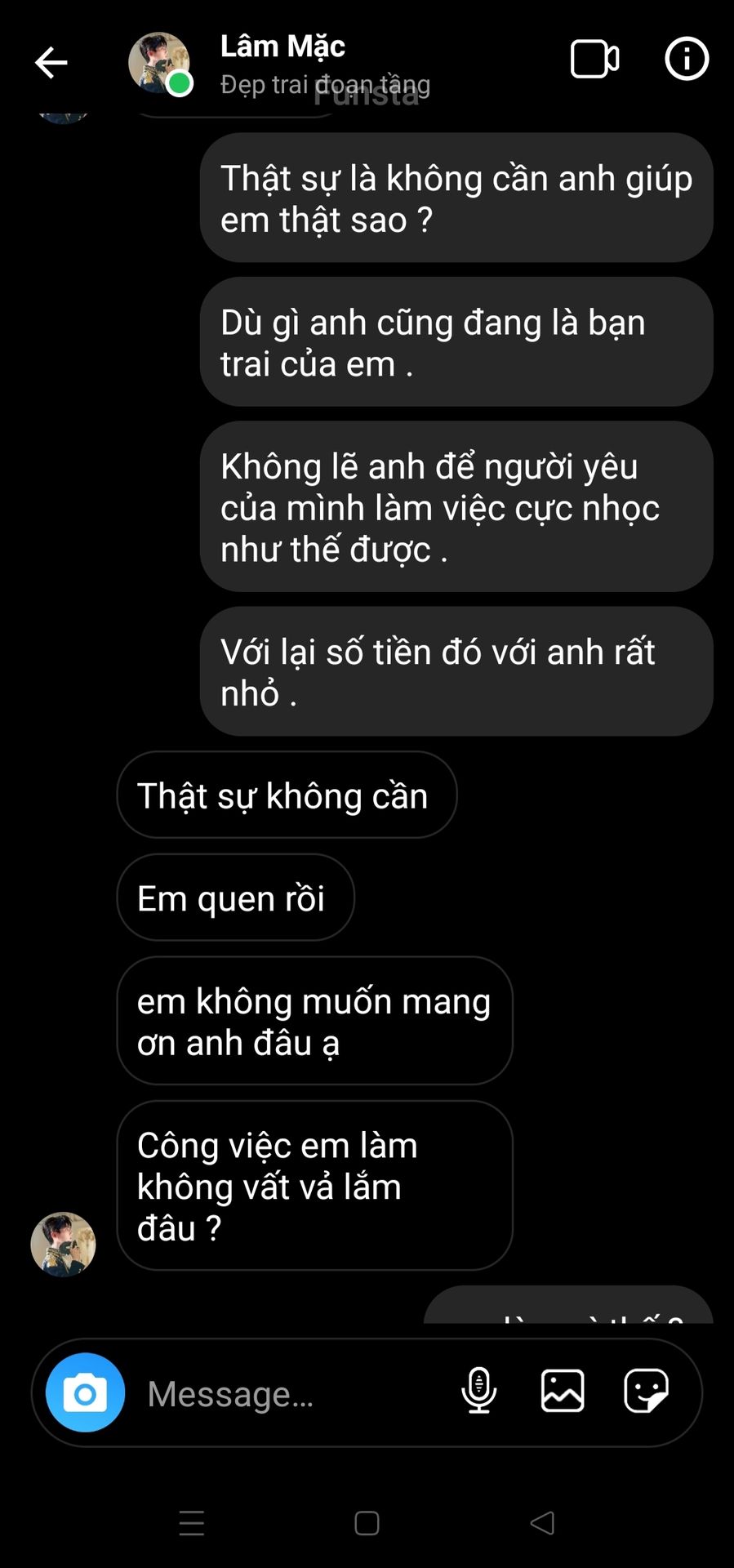
Task: Tap the Android home square icon
Action: [367, 1523]
